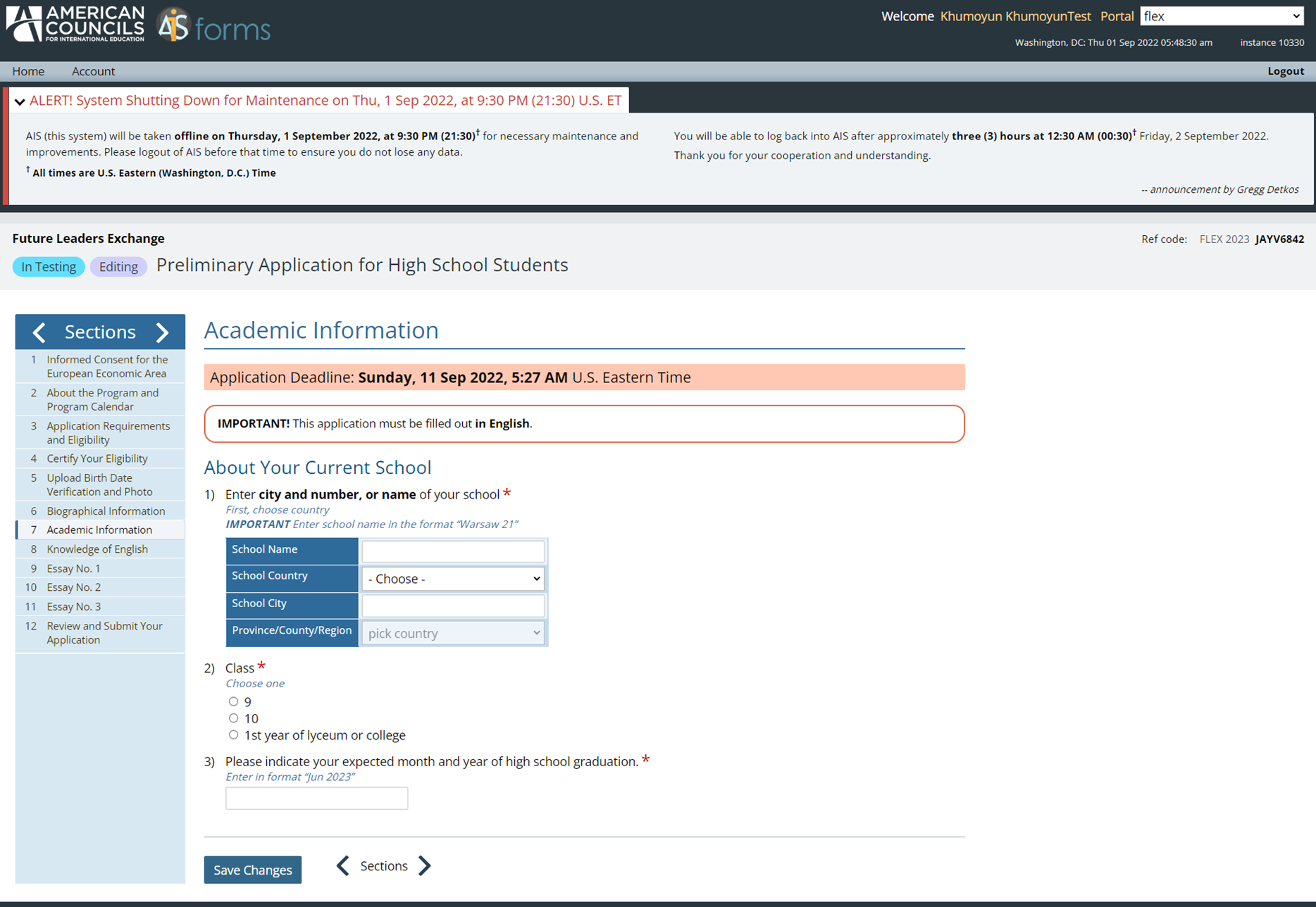
Task: Click the In Testing status badge
Action: pyautogui.click(x=49, y=267)
